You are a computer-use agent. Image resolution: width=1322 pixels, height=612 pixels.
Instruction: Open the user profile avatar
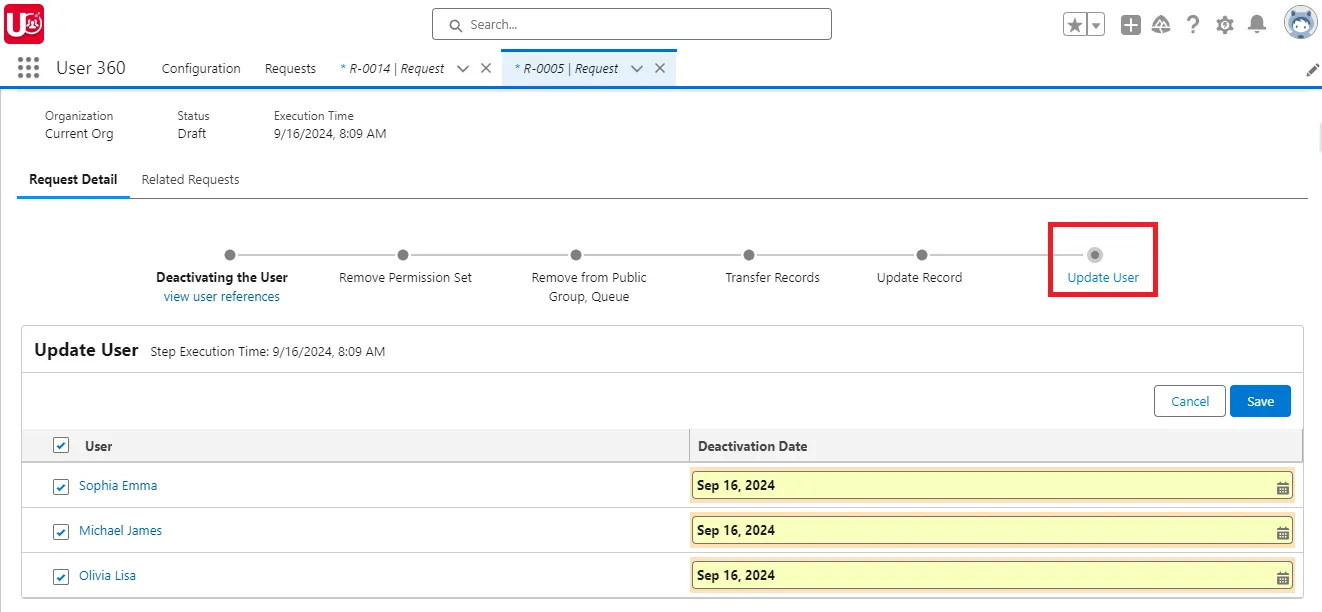click(x=1300, y=23)
